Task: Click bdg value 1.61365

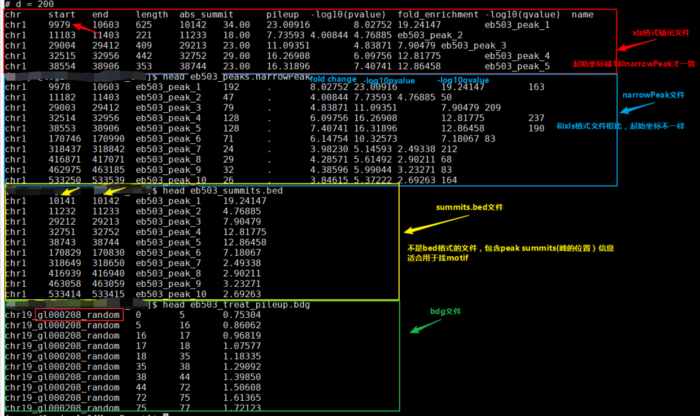Action: pyautogui.click(x=242, y=398)
